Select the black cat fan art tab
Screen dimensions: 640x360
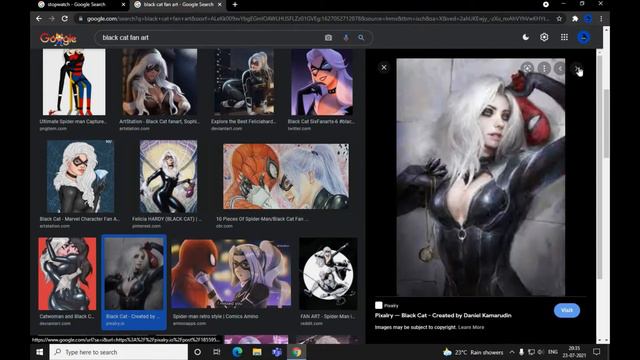click(x=179, y=4)
